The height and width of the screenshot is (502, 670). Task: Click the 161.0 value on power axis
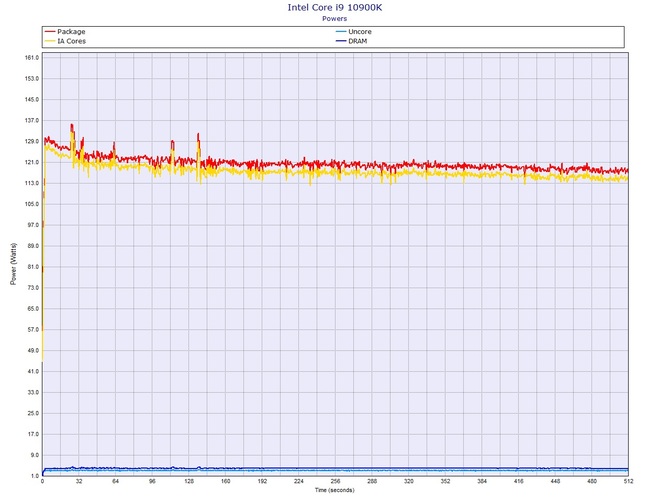(32, 58)
